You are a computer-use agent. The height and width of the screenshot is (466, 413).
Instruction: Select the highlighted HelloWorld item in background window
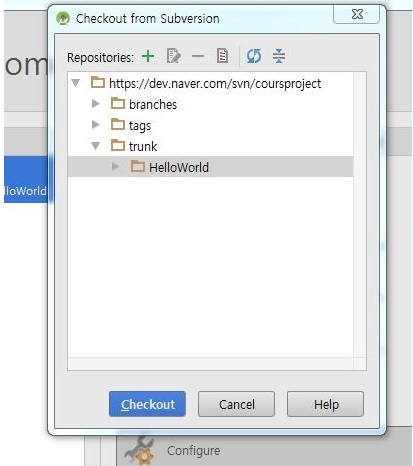25,179
